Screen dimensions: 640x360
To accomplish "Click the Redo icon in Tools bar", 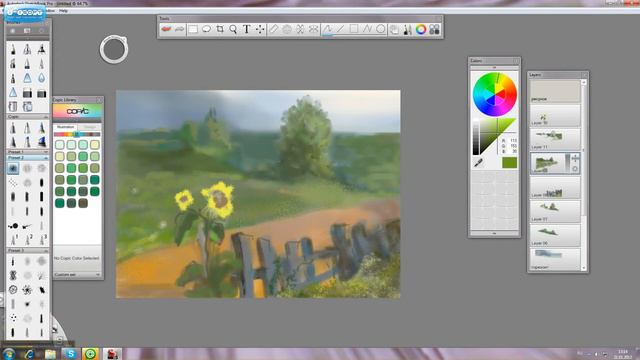I will [x=180, y=29].
